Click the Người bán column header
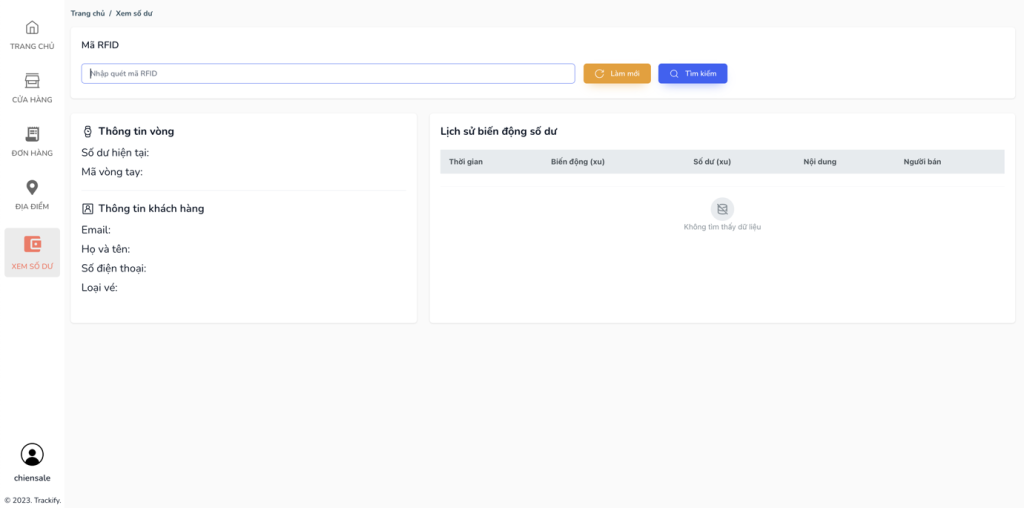The width and height of the screenshot is (1024, 508). pos(922,162)
